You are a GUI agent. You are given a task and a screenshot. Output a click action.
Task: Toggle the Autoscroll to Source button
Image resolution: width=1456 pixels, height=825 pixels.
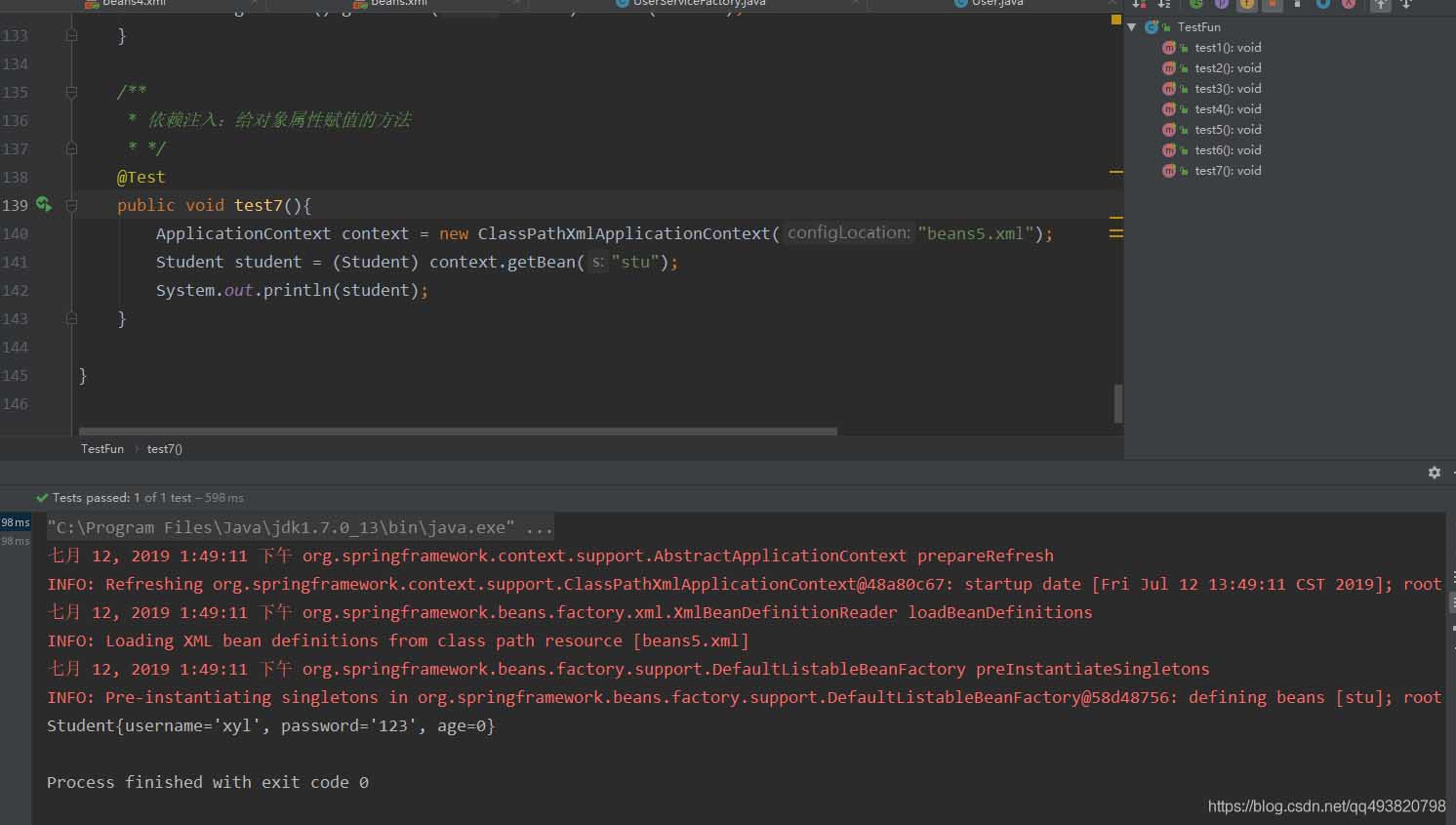tap(1380, 4)
